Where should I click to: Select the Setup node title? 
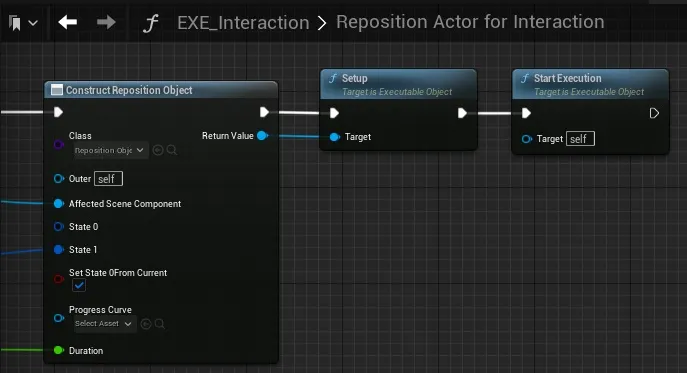click(x=355, y=78)
